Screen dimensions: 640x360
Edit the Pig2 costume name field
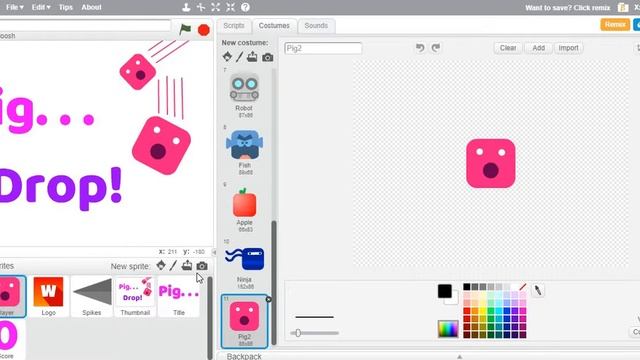click(x=323, y=48)
